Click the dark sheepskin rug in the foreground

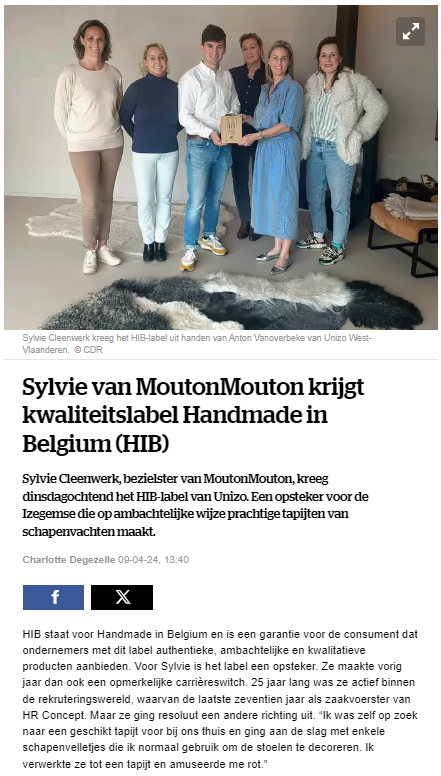pos(233,303)
